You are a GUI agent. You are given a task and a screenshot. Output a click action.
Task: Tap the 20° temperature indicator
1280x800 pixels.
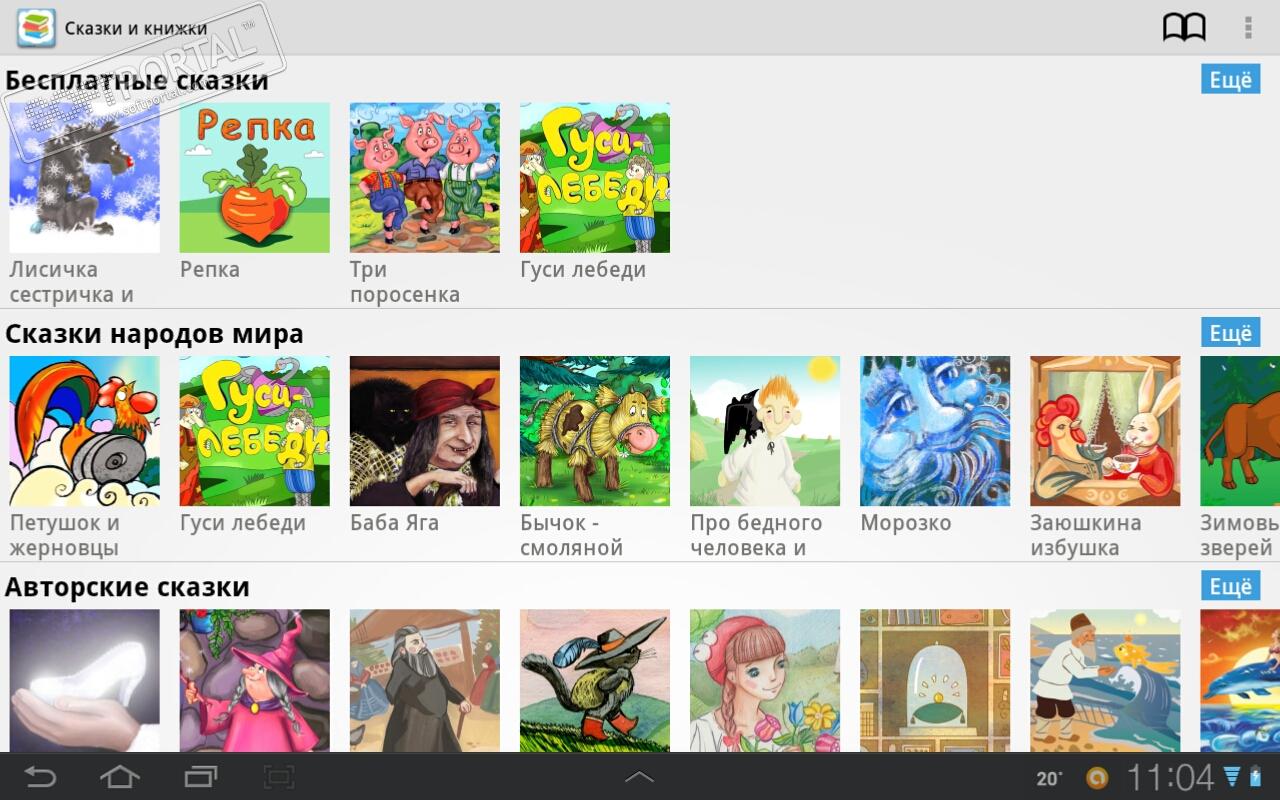1049,778
